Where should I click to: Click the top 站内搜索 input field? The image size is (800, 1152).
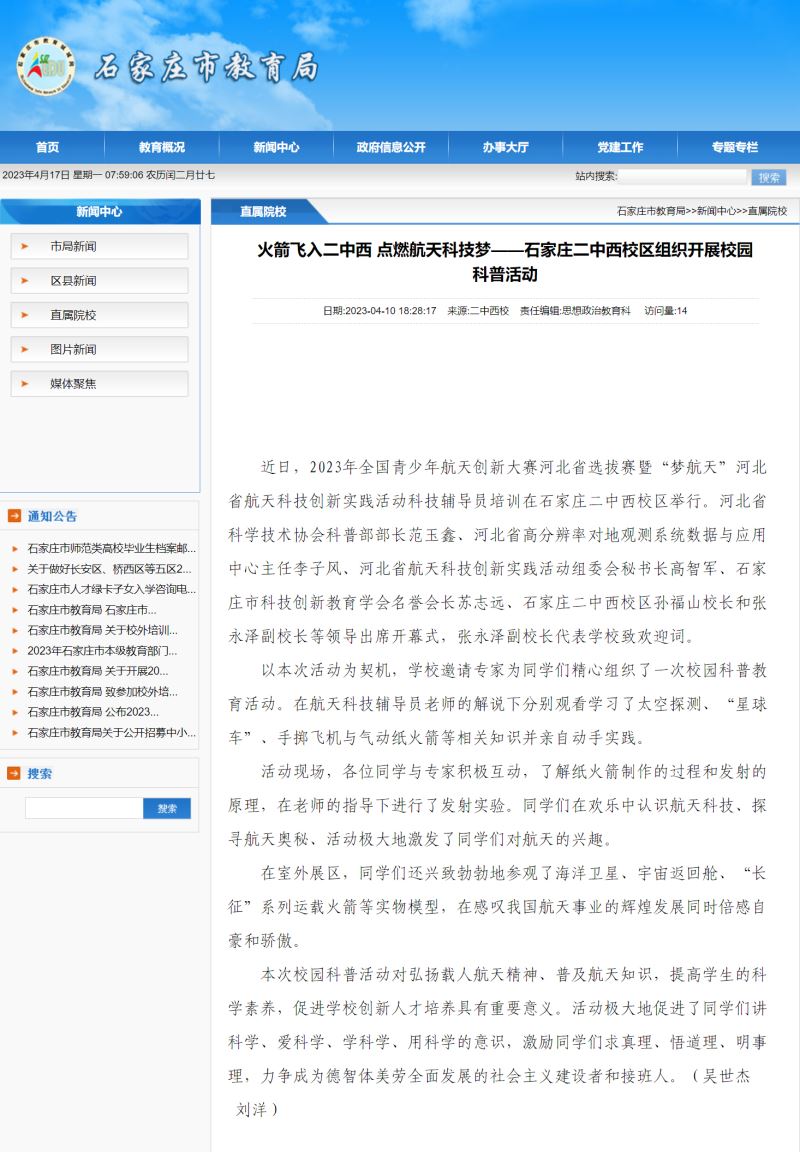point(682,177)
